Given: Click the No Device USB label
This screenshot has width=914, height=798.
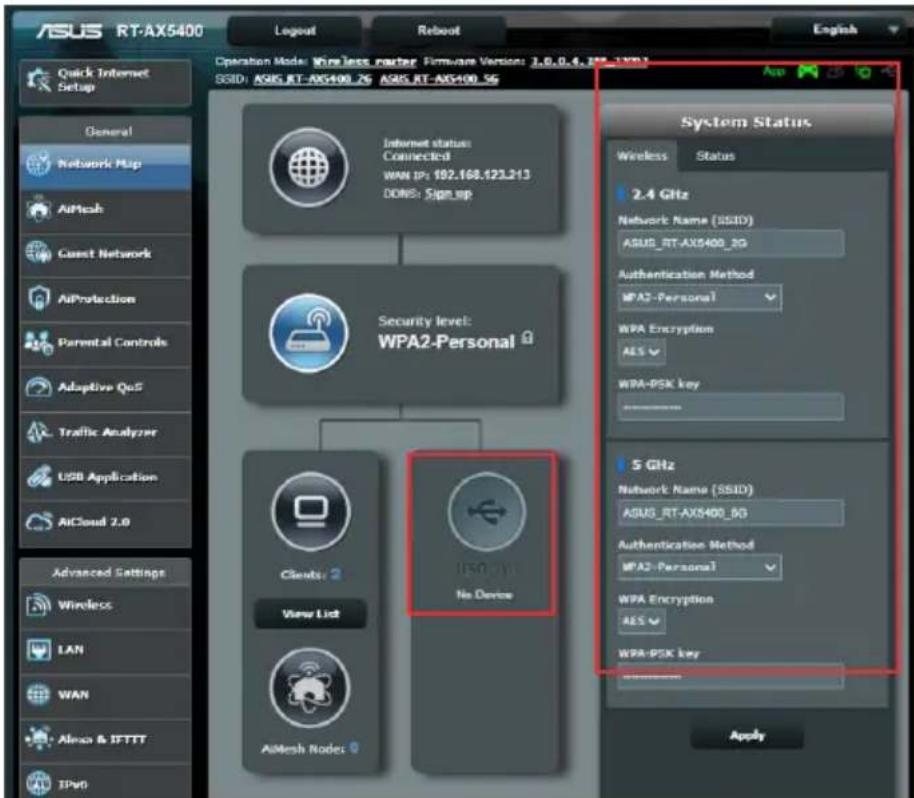Looking at the screenshot, I should click(x=484, y=595).
